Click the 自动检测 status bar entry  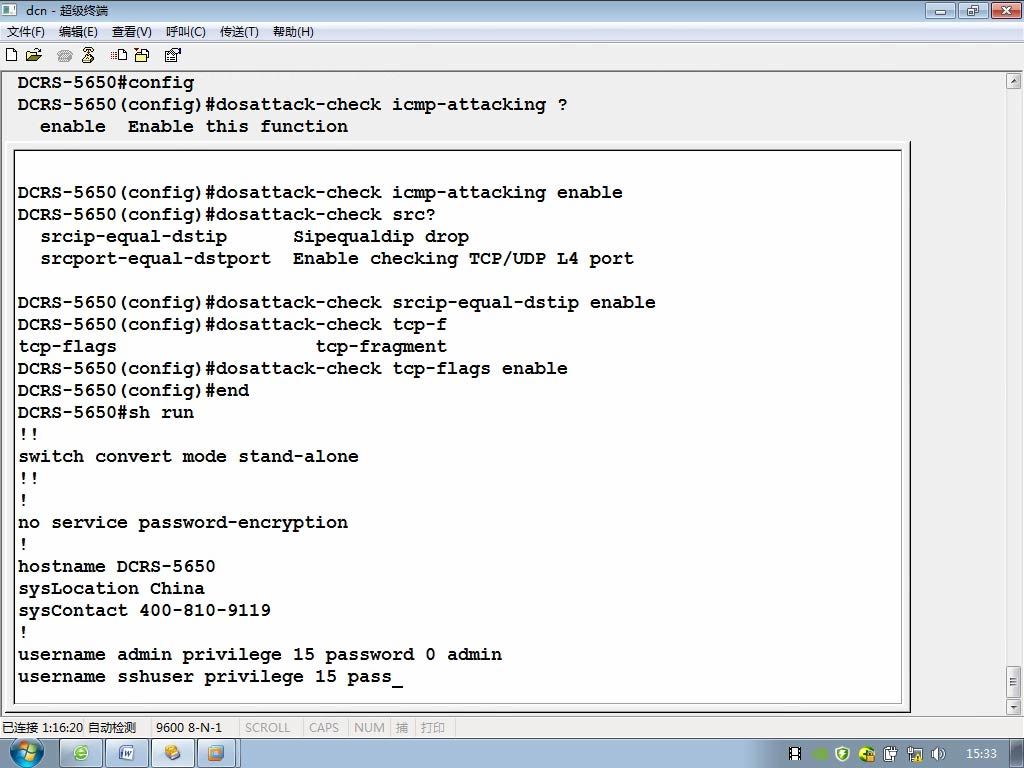[112, 727]
